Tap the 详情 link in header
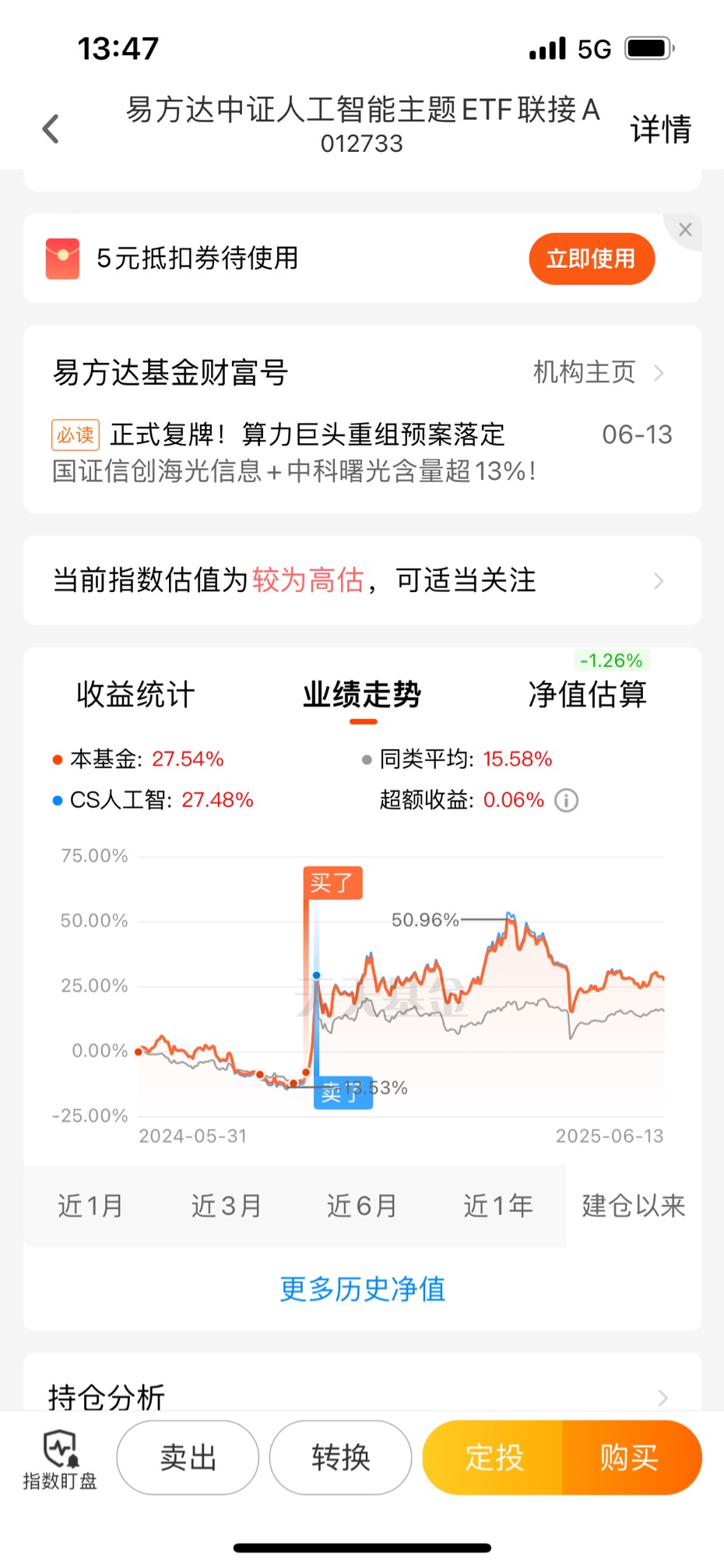Screen dimensions: 724x1568 661,129
